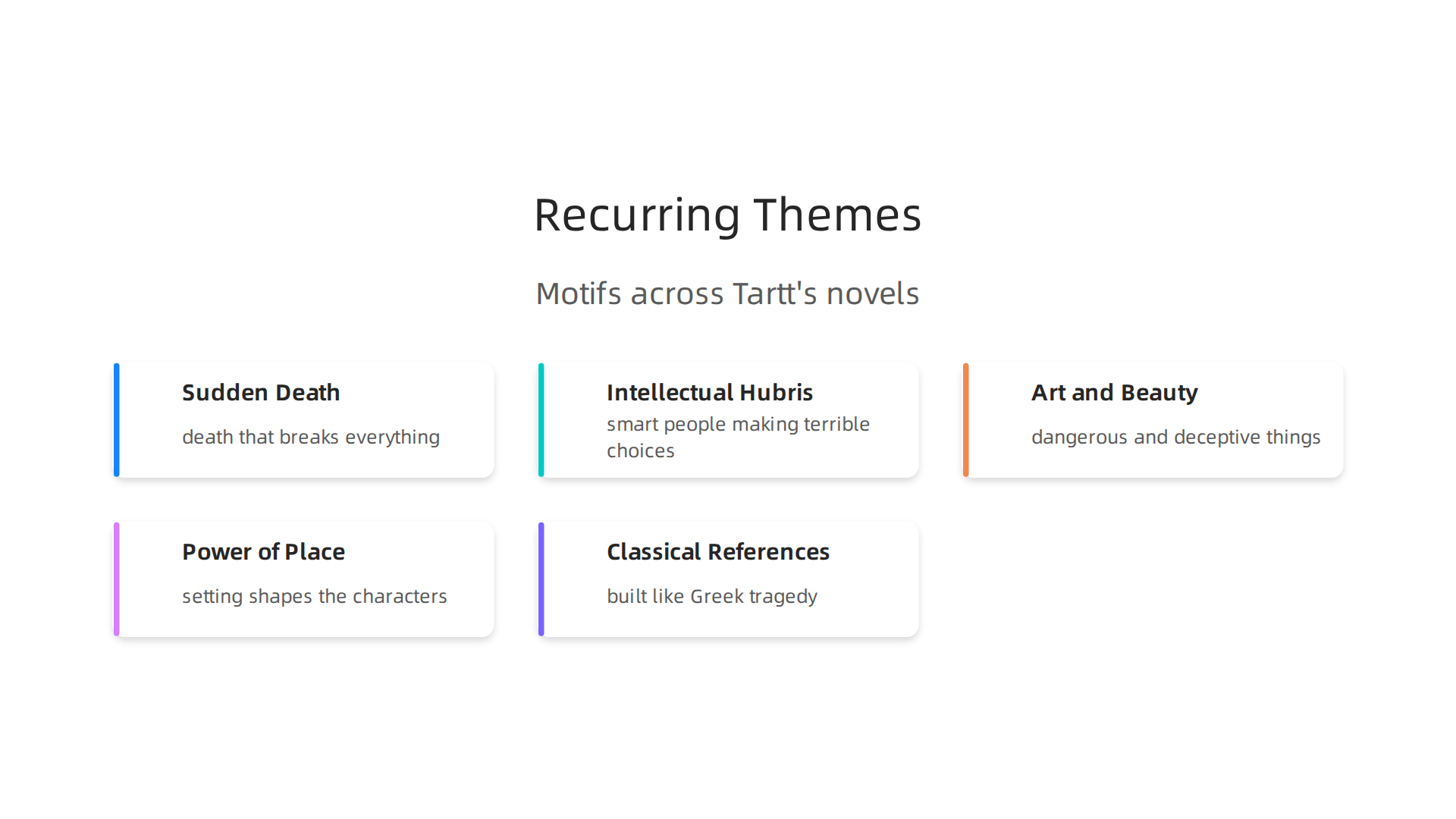This screenshot has height=819, width=1456.
Task: Select text 'dangerous and deceptive things'
Action: [x=1176, y=437]
